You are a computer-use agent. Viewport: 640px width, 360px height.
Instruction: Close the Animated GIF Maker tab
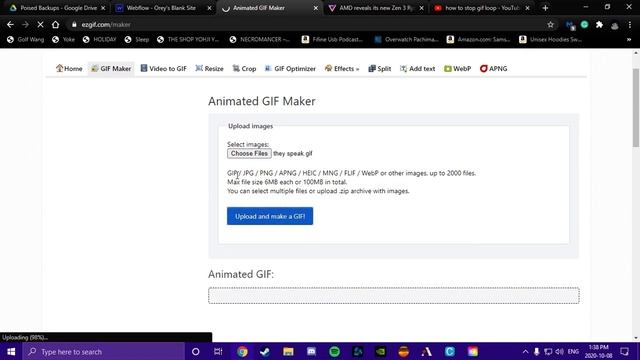point(316,8)
